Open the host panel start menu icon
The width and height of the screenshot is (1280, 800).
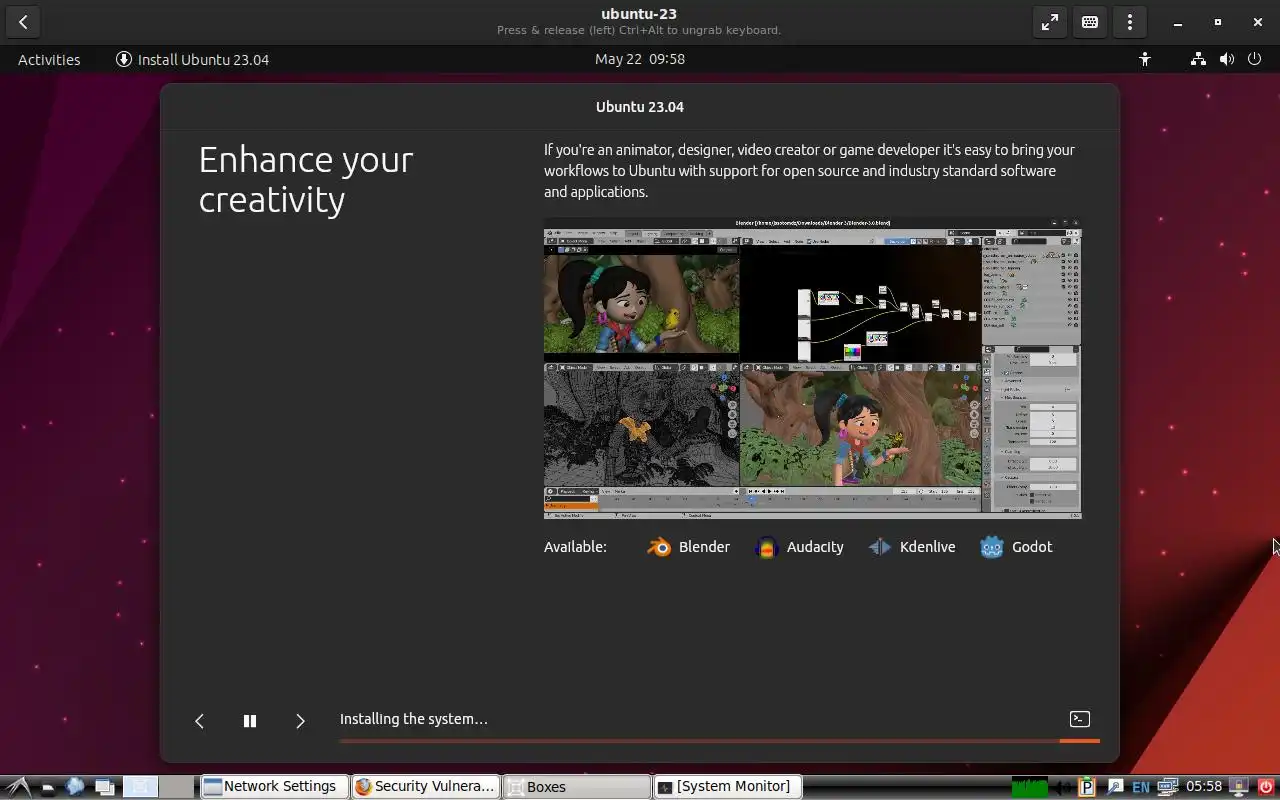click(x=19, y=787)
